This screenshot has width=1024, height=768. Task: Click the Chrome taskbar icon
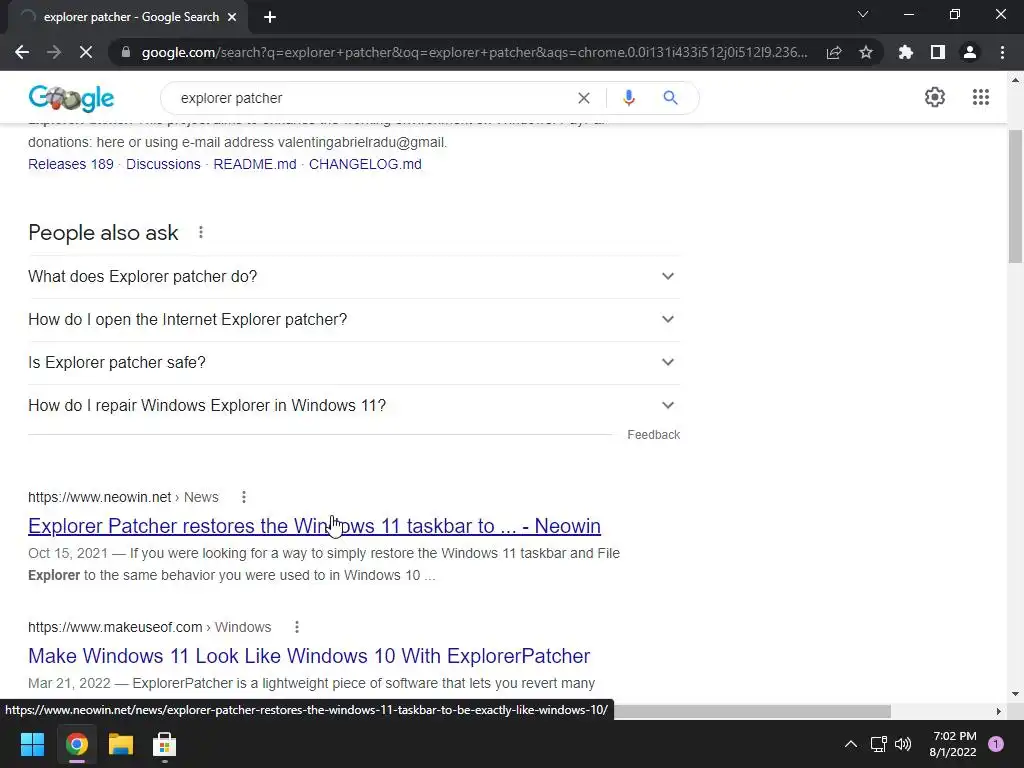tap(77, 744)
